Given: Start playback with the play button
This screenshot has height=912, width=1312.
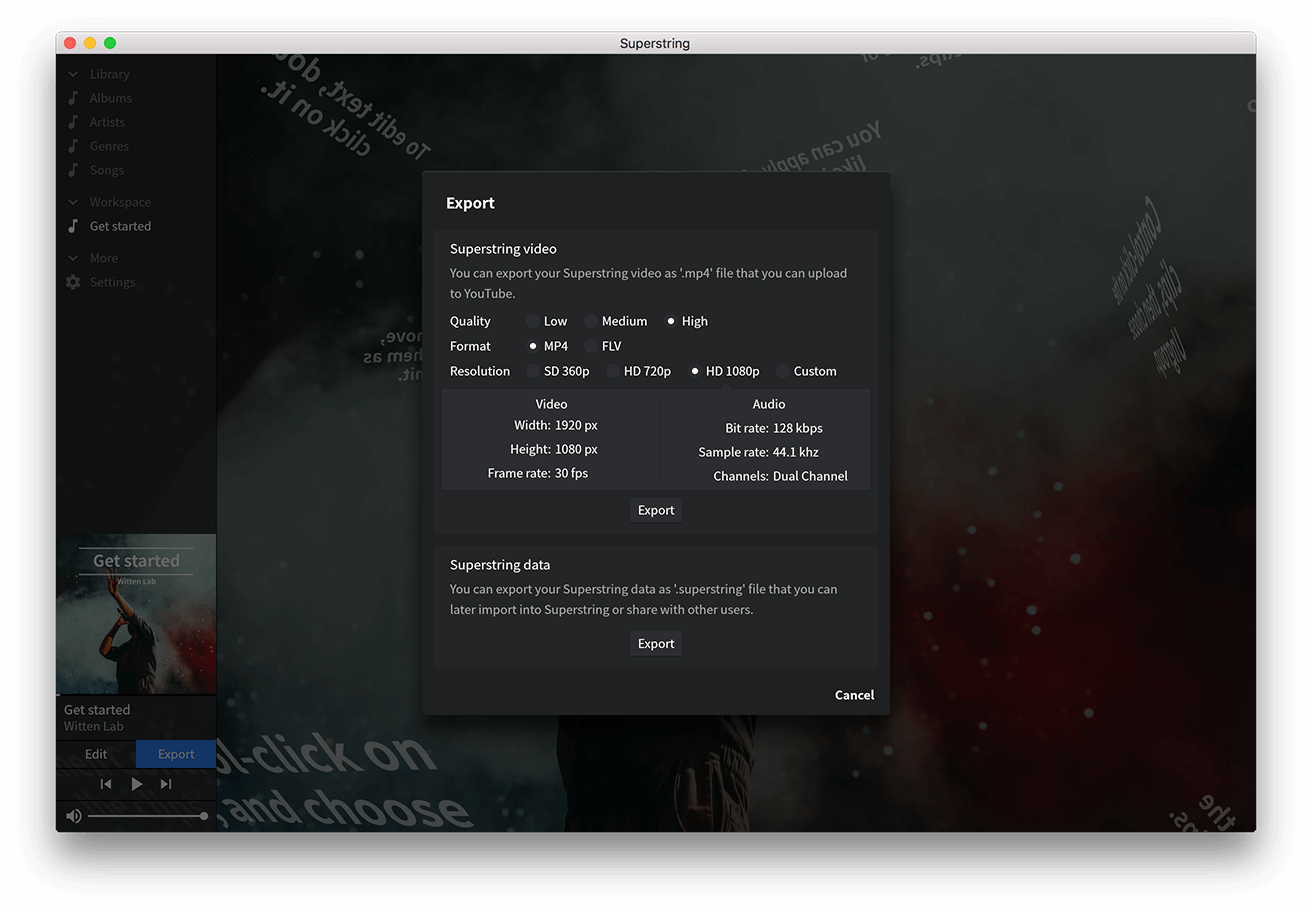Looking at the screenshot, I should (x=137, y=784).
